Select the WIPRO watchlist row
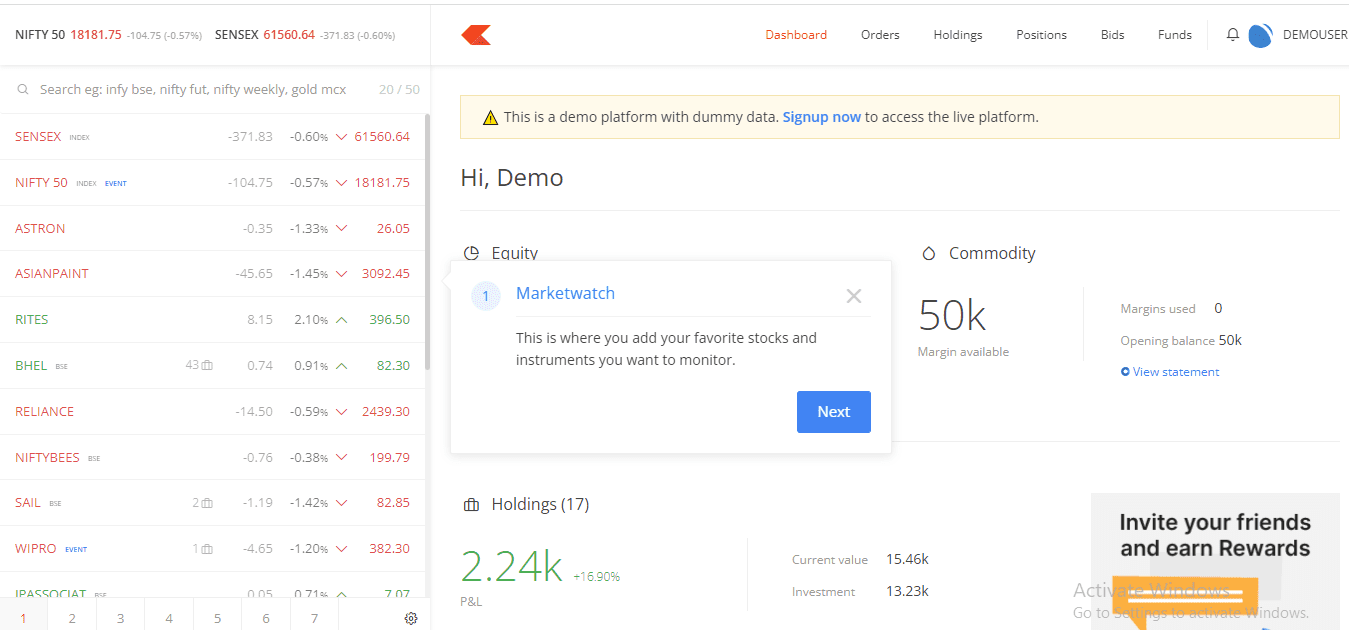The height and width of the screenshot is (630, 1349). tap(212, 549)
